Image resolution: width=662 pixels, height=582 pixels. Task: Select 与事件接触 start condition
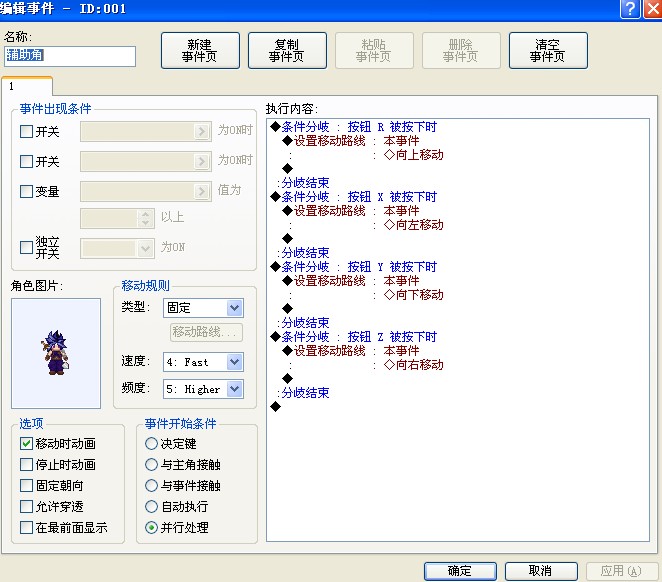point(151,485)
